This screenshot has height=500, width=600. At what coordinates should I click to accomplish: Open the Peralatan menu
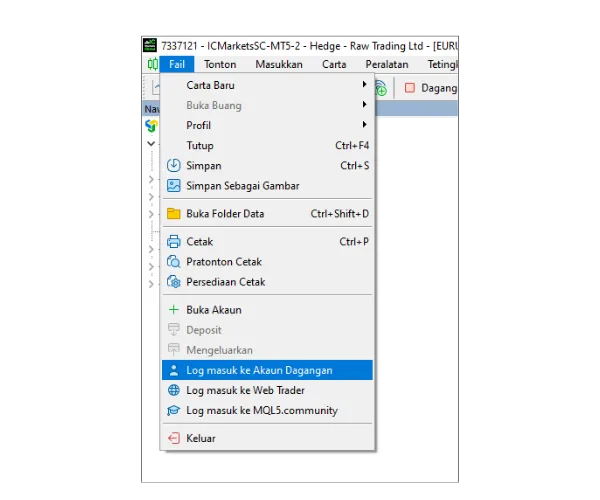tap(387, 65)
